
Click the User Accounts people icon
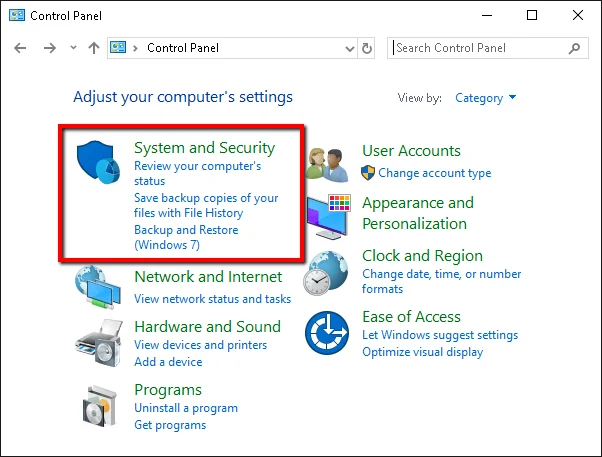[327, 165]
